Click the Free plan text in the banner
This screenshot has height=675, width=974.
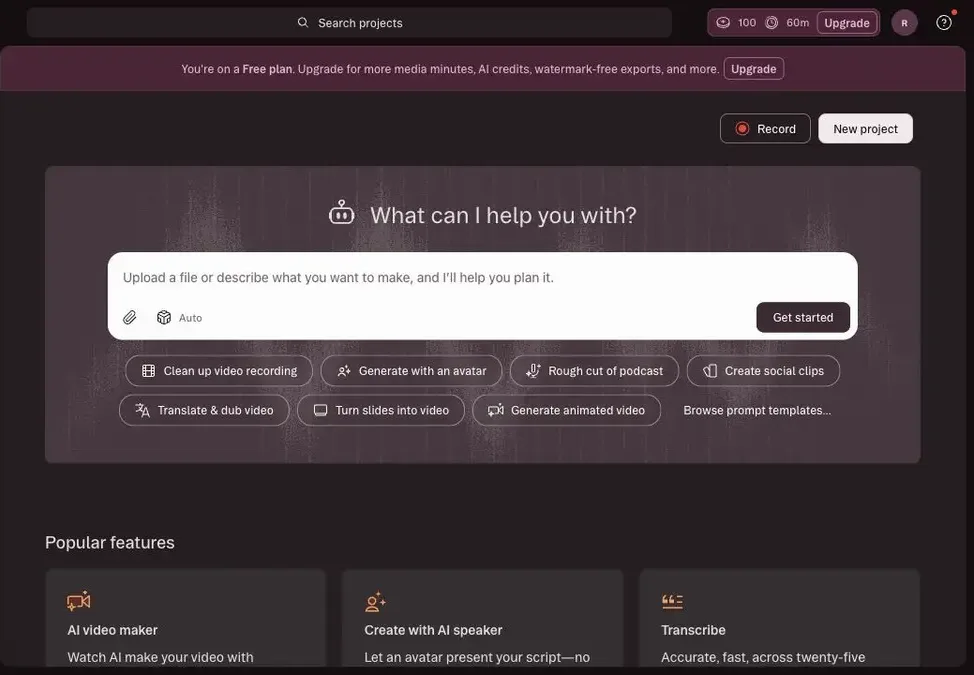pos(267,69)
